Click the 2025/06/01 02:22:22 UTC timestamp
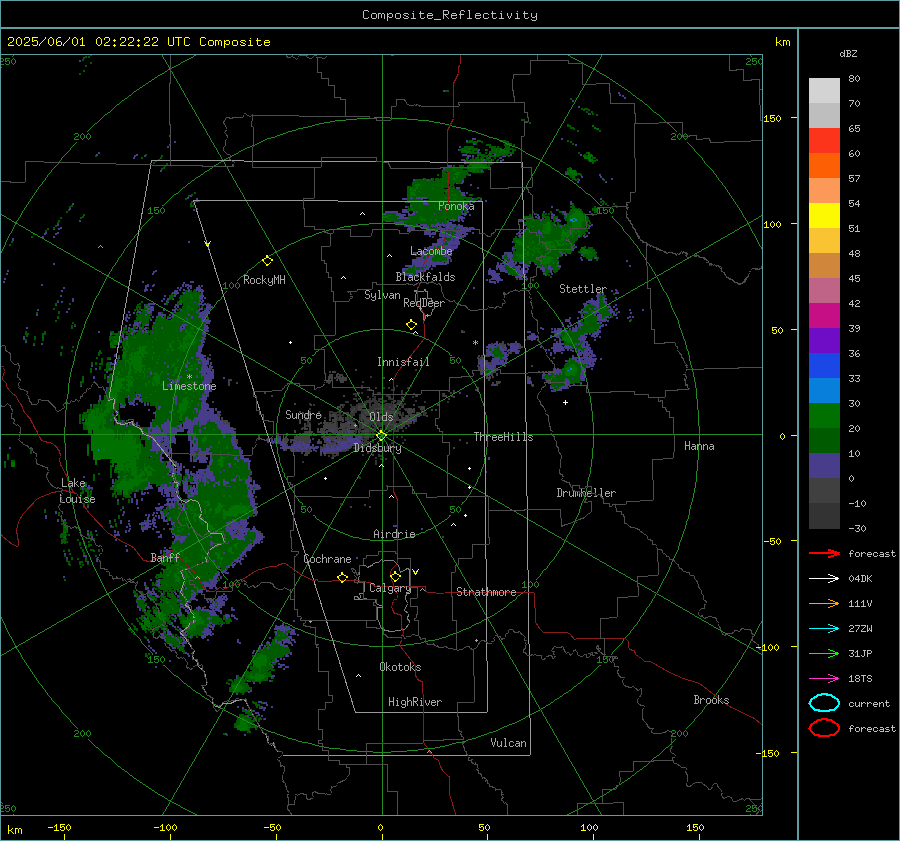 click(138, 42)
